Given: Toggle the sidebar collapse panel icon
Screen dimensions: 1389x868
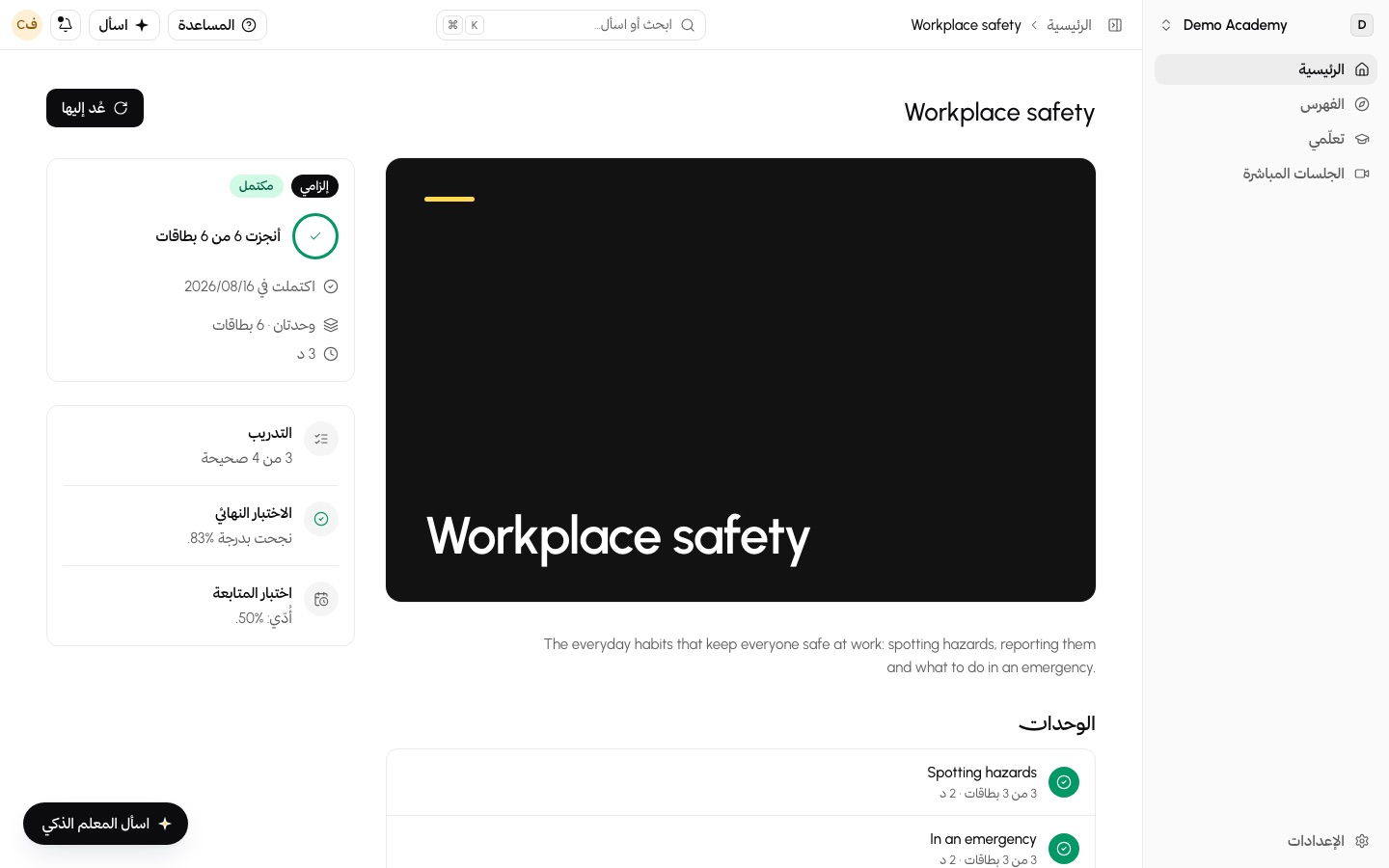Looking at the screenshot, I should tap(1115, 25).
